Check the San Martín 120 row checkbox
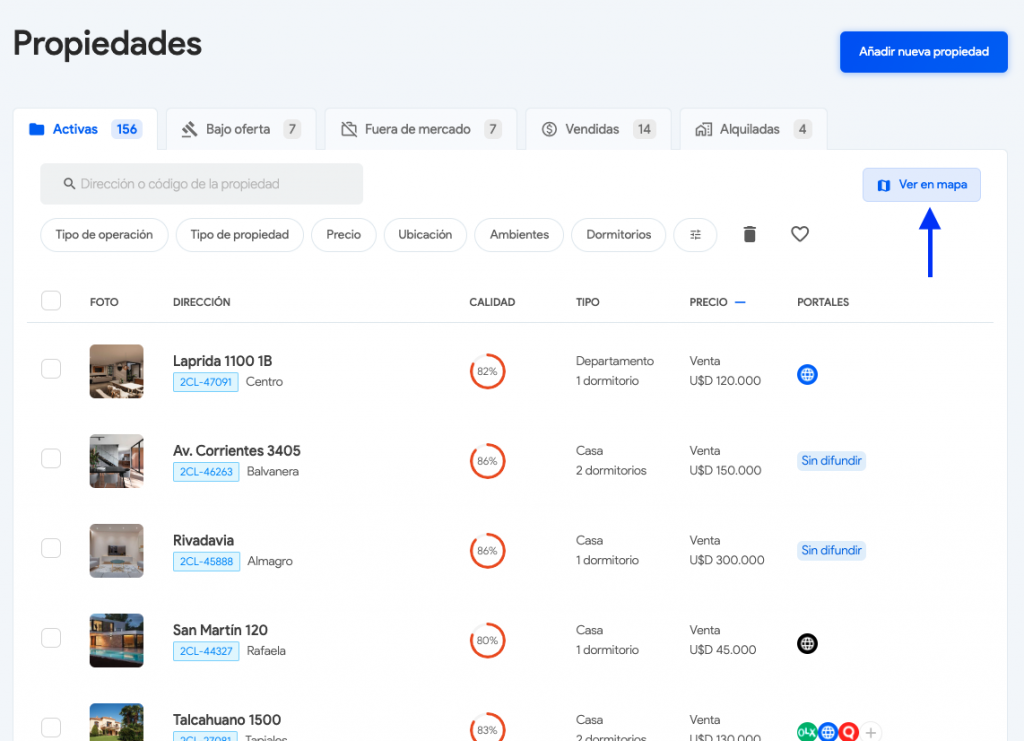This screenshot has height=741, width=1024. point(51,637)
